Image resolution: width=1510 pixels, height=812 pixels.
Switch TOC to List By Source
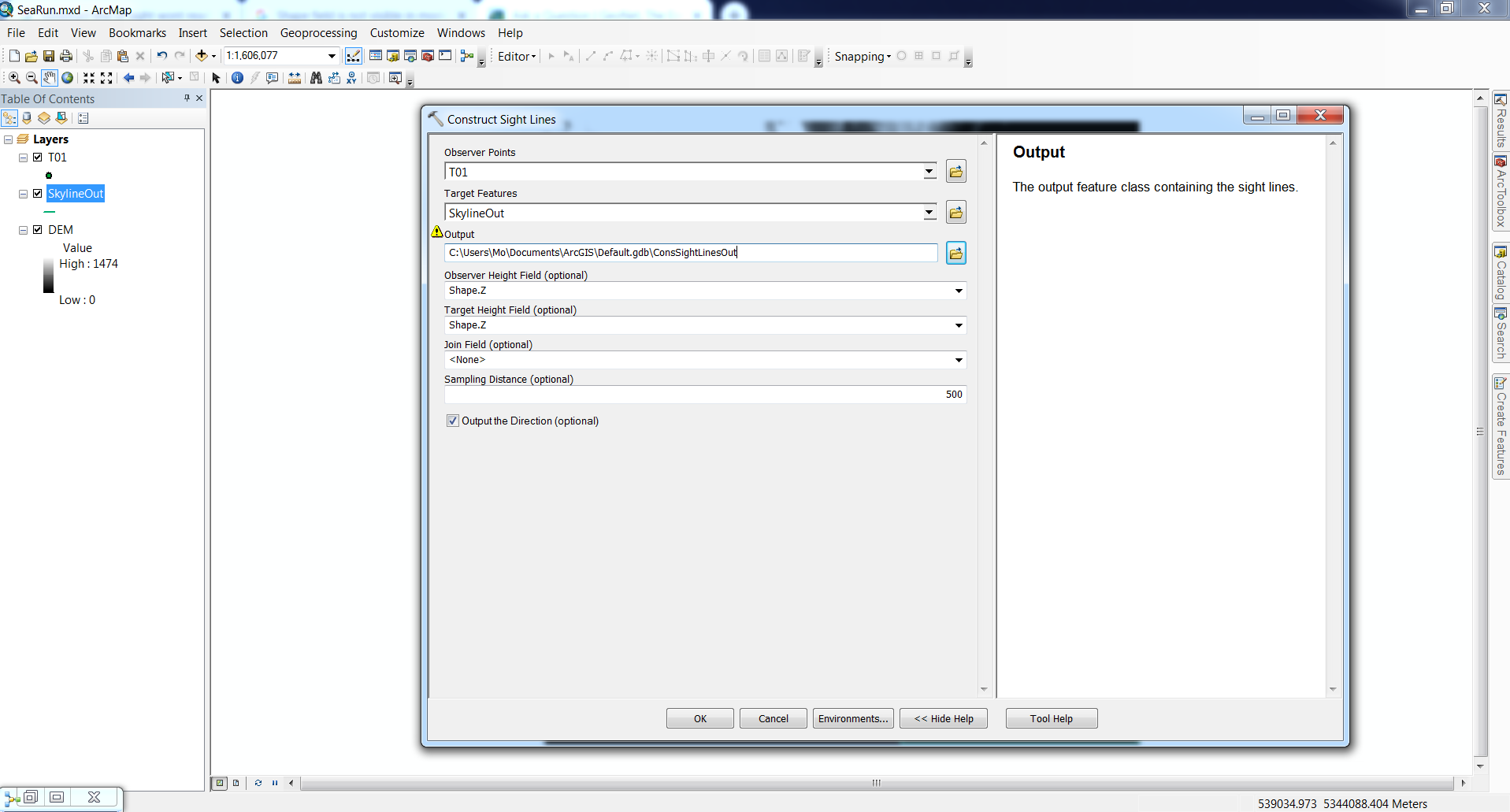[27, 118]
